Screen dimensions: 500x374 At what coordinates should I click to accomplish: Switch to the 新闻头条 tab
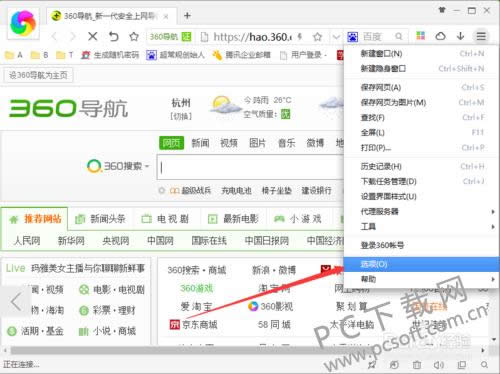pyautogui.click(x=101, y=219)
